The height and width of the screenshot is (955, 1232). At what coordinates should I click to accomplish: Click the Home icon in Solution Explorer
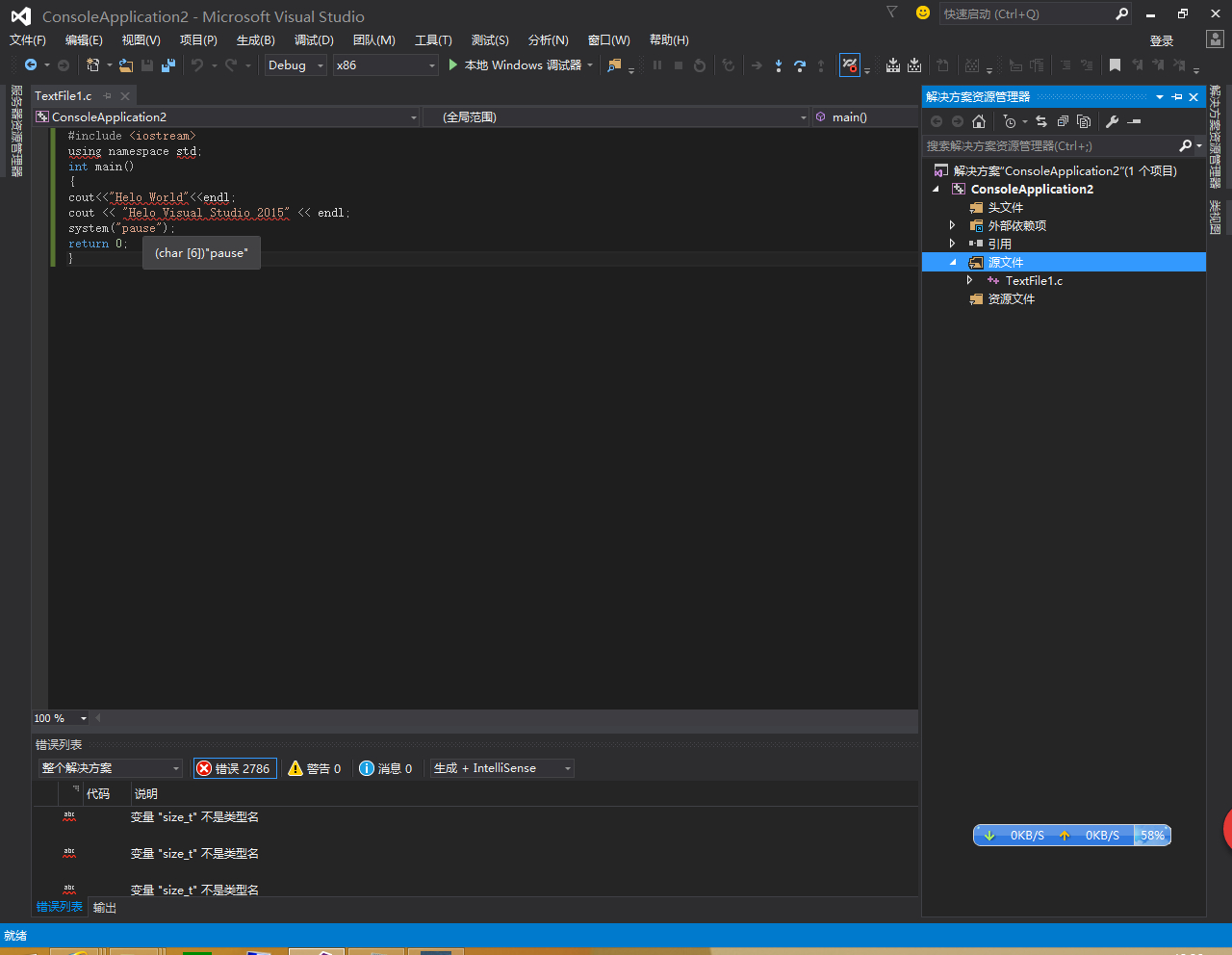coord(979,121)
